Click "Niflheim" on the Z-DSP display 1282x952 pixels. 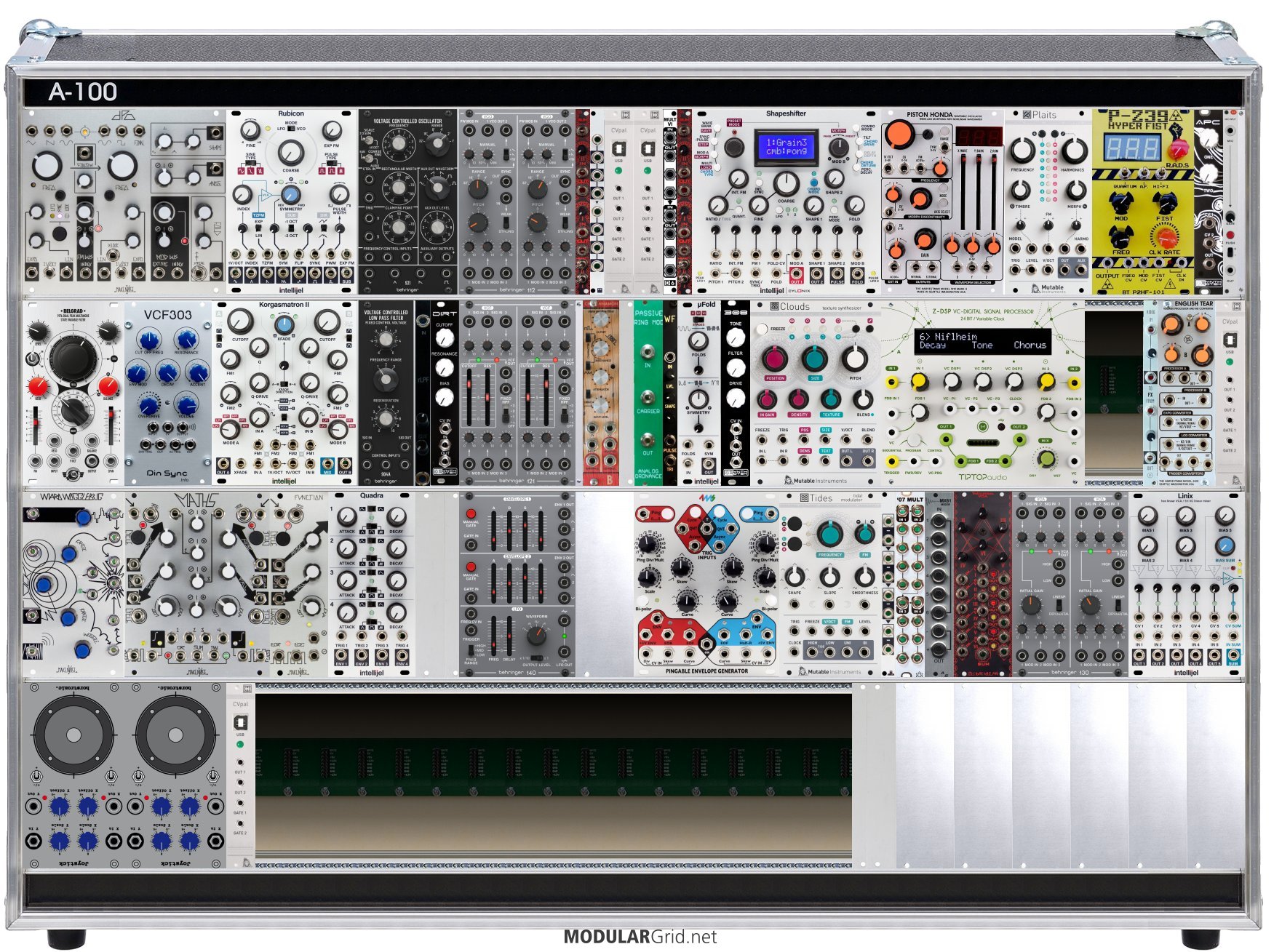[x=955, y=337]
